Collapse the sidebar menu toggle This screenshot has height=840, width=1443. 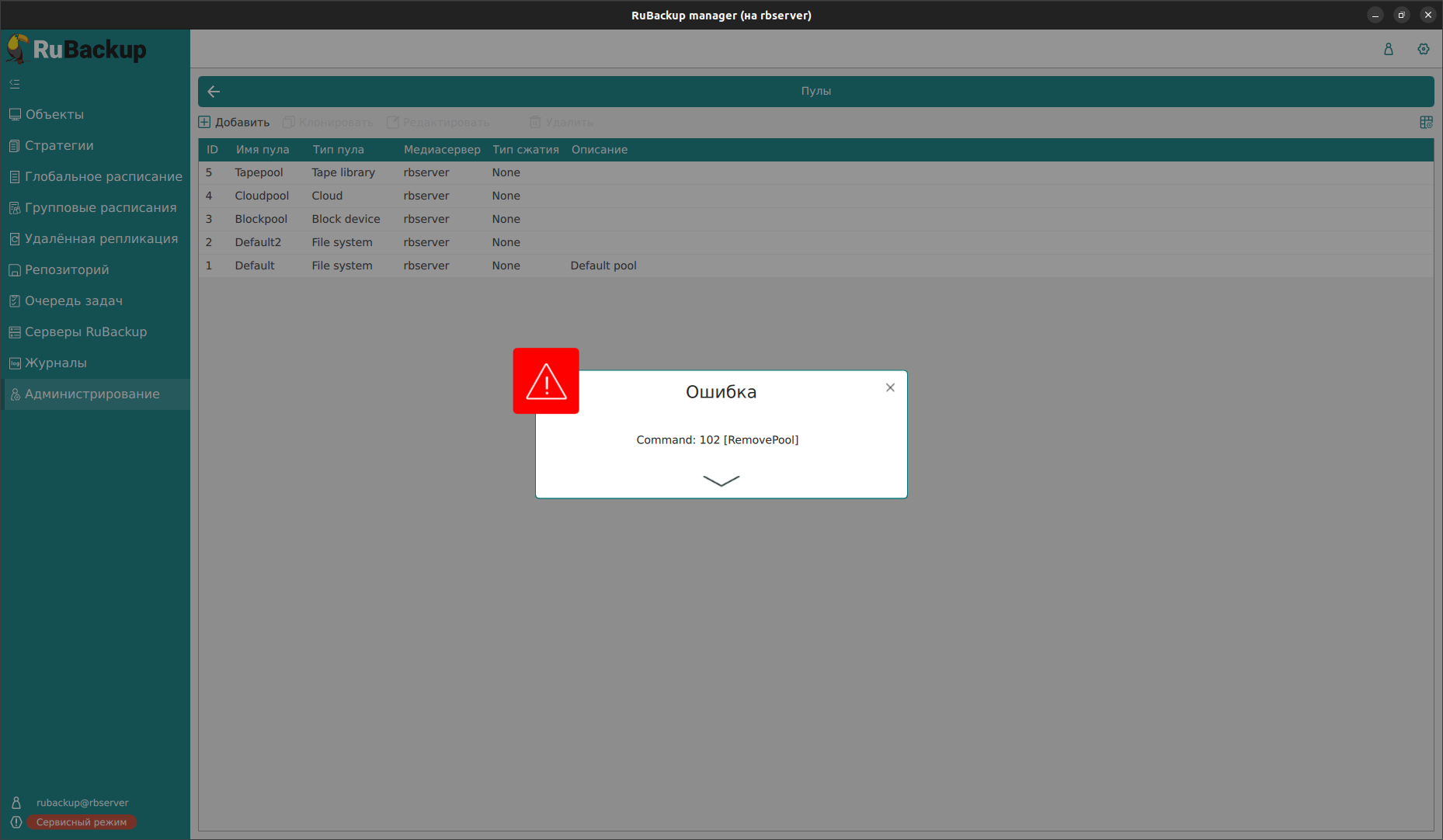tap(15, 84)
